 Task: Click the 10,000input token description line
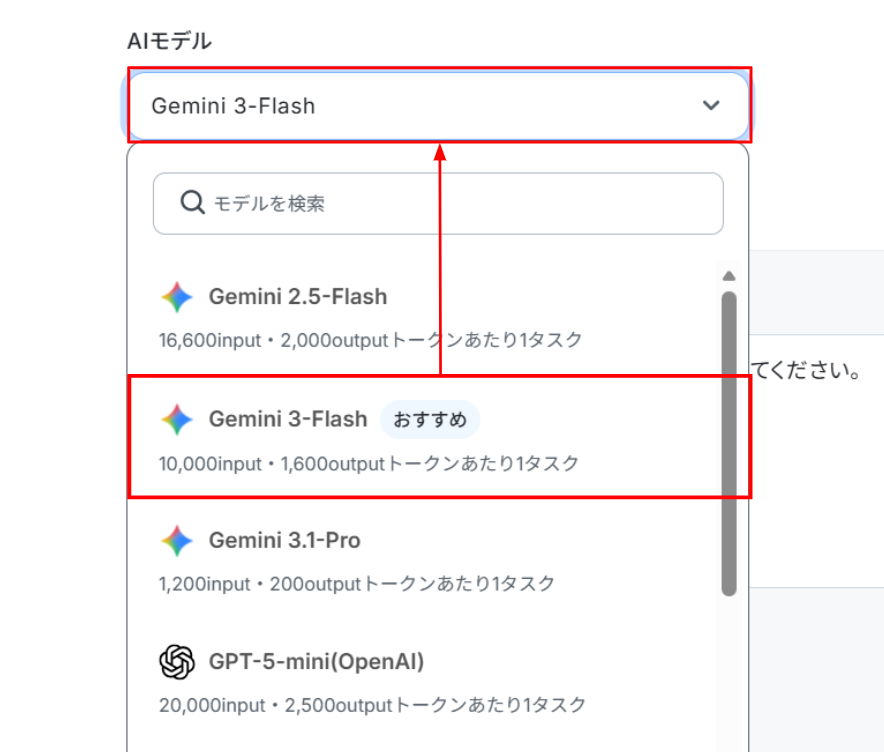click(369, 464)
